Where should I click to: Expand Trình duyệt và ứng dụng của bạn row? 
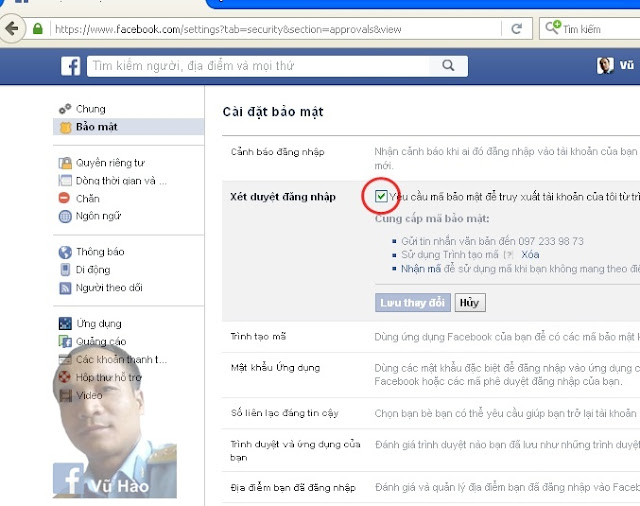[x=431, y=451]
